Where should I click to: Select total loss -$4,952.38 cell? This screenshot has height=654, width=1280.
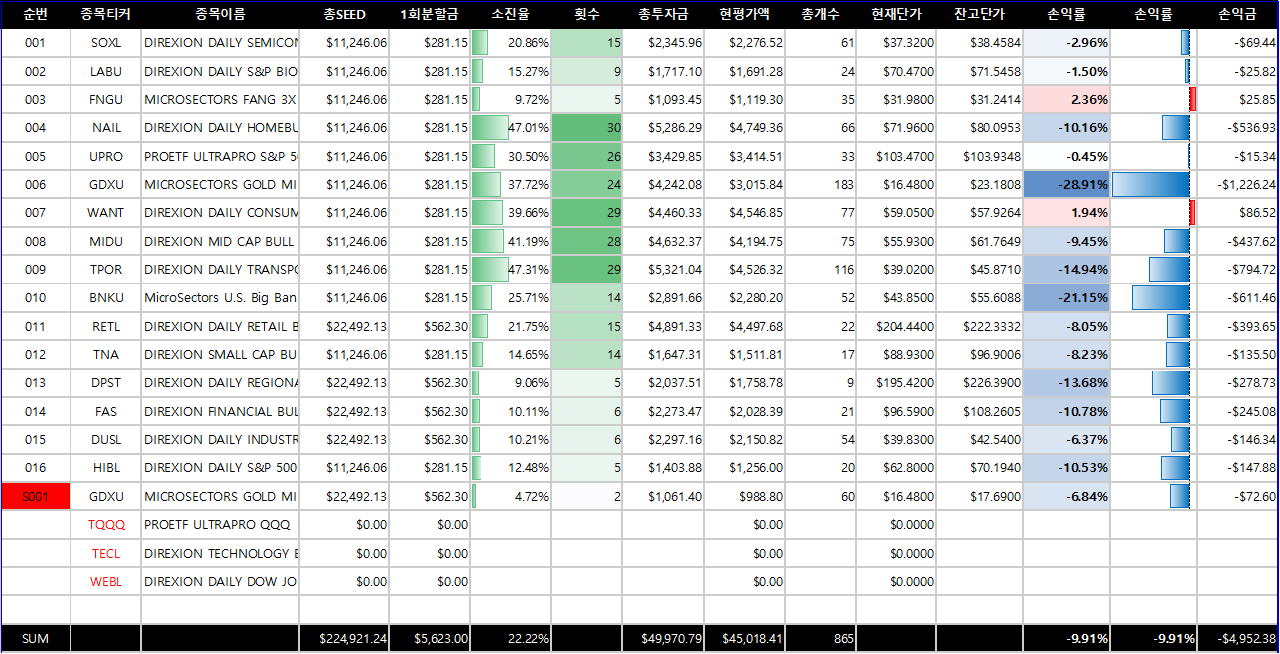[1238, 638]
